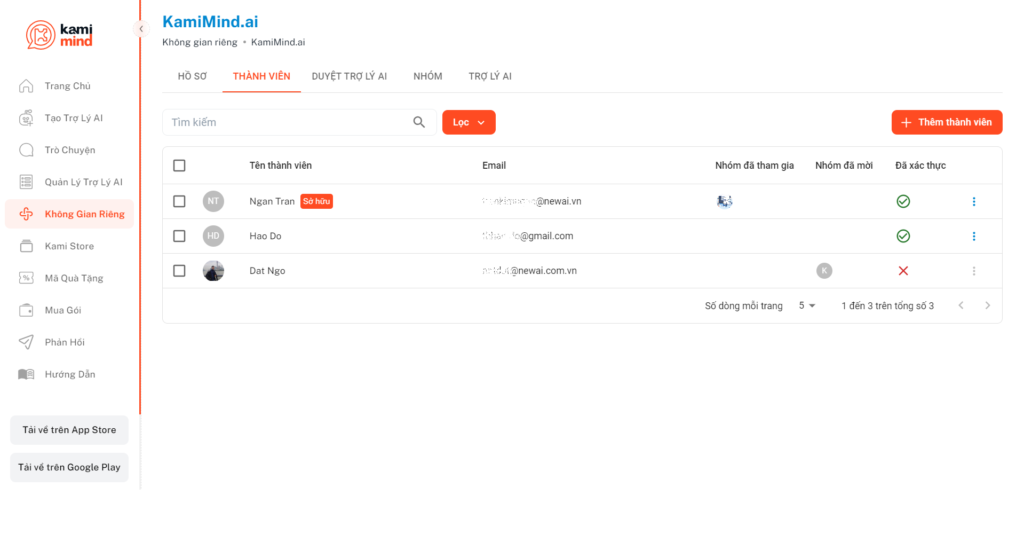1024x534 pixels.
Task: Collapse the sidebar with the arrow button
Action: [x=141, y=29]
